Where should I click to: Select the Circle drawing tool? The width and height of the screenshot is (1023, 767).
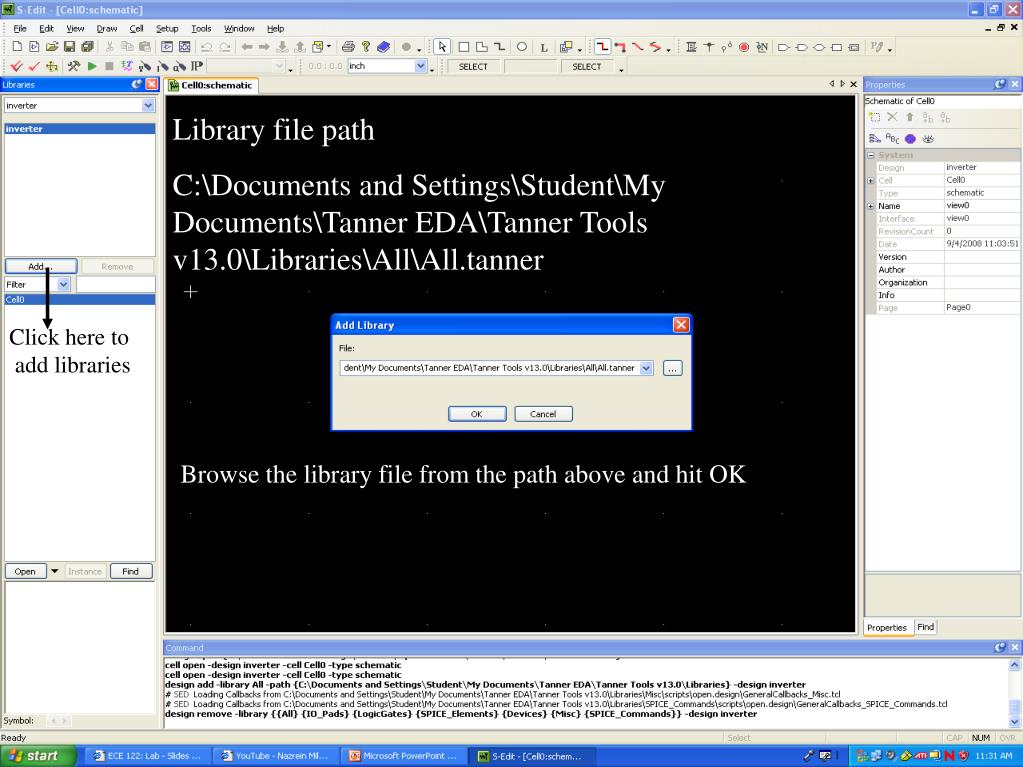point(522,47)
